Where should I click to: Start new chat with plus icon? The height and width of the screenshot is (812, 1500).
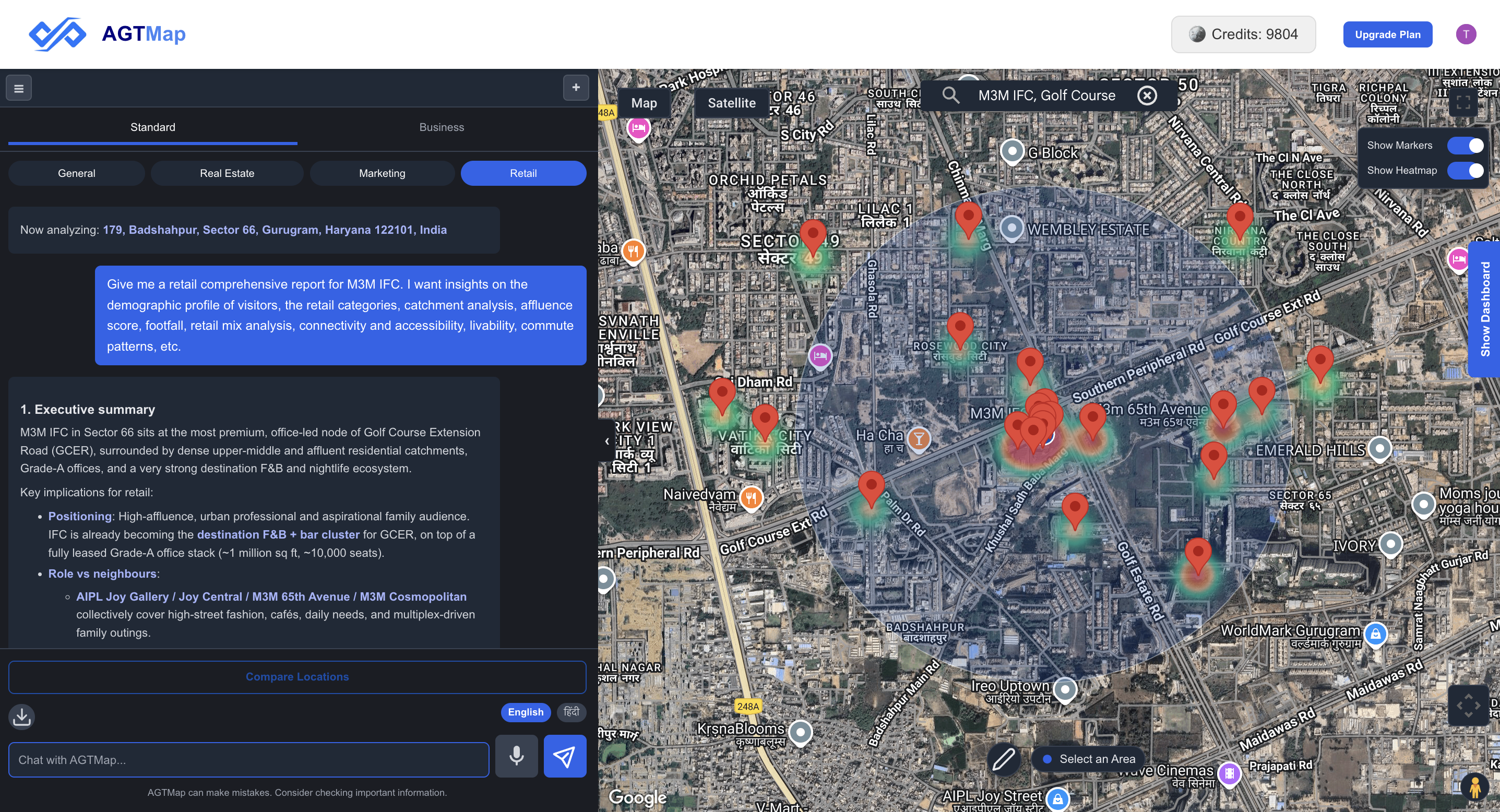[575, 88]
